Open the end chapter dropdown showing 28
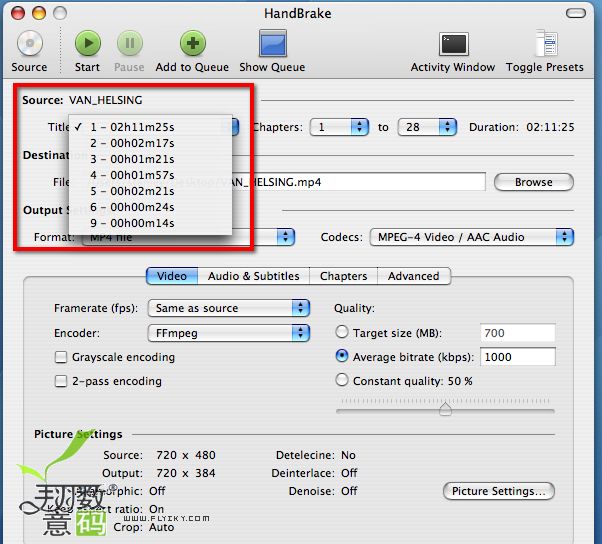Image resolution: width=602 pixels, height=544 pixels. pyautogui.click(x=427, y=127)
